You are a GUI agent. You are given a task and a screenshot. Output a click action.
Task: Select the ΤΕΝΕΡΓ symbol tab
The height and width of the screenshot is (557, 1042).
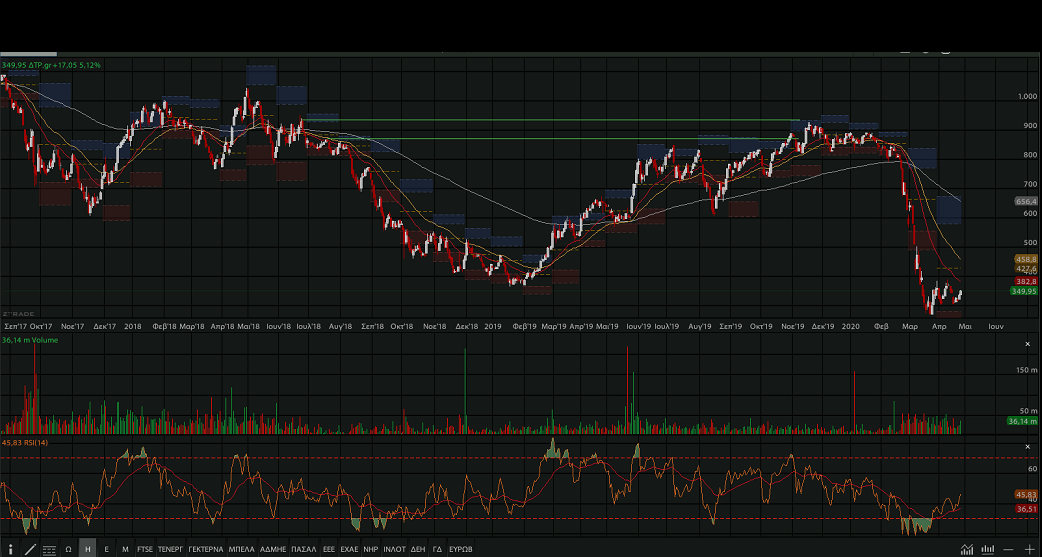click(x=171, y=549)
